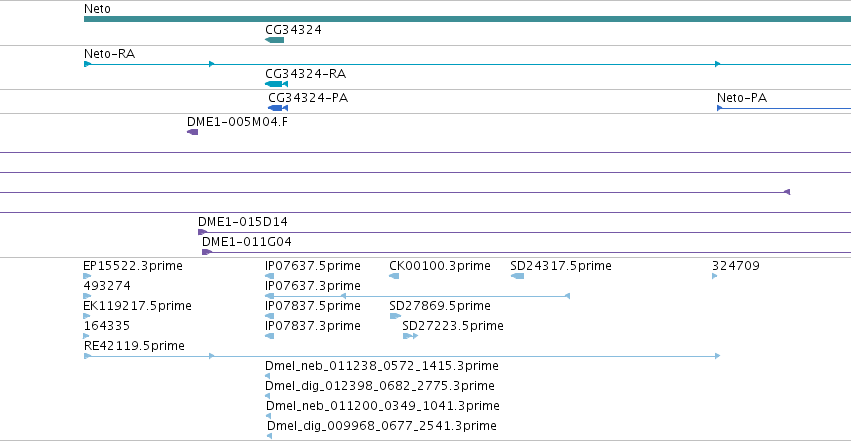
Task: Click the CG34324 label text
Action: (x=293, y=30)
